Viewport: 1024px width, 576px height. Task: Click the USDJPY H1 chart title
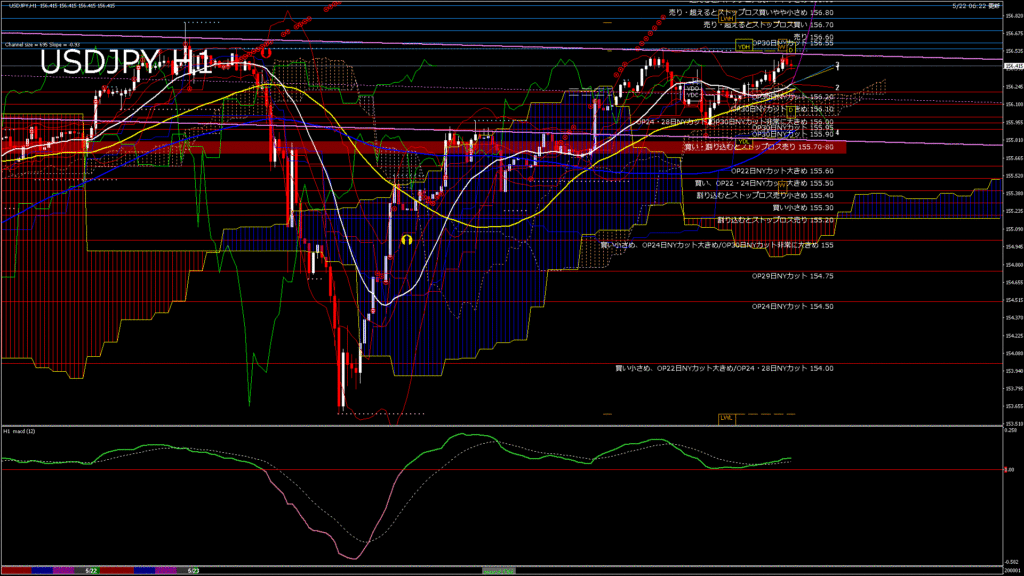coord(125,62)
